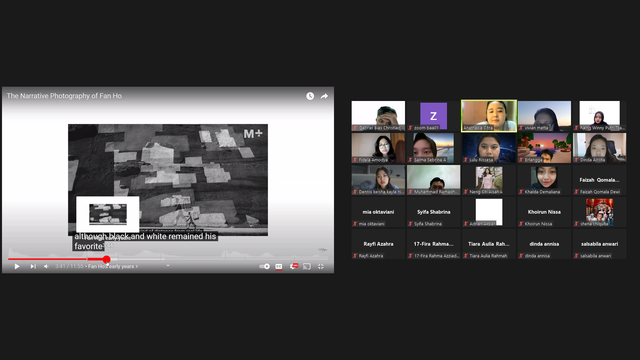Click muted mic icon on Faizah Qomala Dewi
Viewport: 640px width, 360px height.
(x=576, y=192)
